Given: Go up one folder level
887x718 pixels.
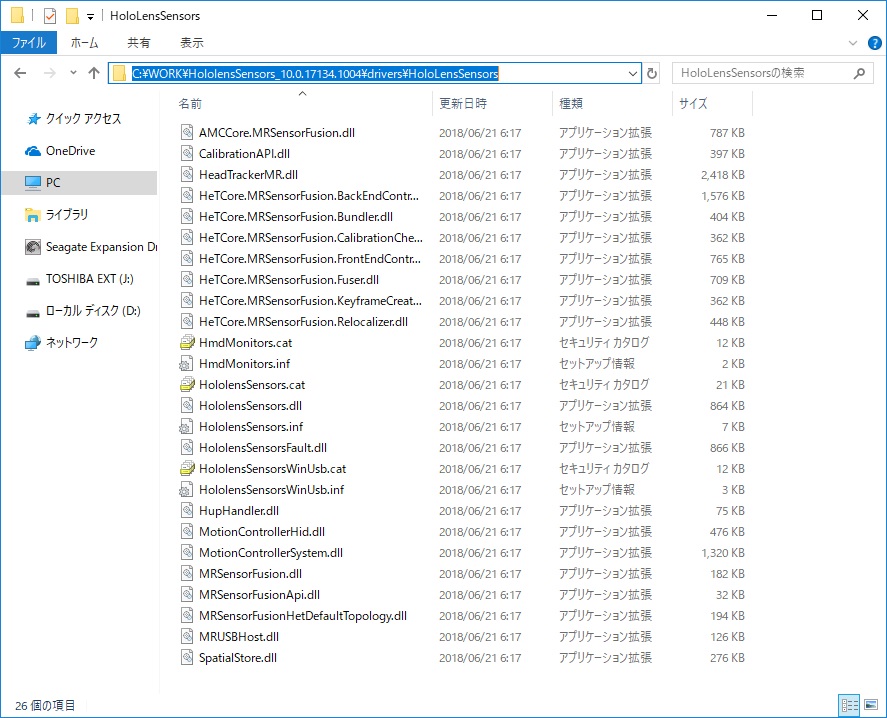Looking at the screenshot, I should [94, 73].
